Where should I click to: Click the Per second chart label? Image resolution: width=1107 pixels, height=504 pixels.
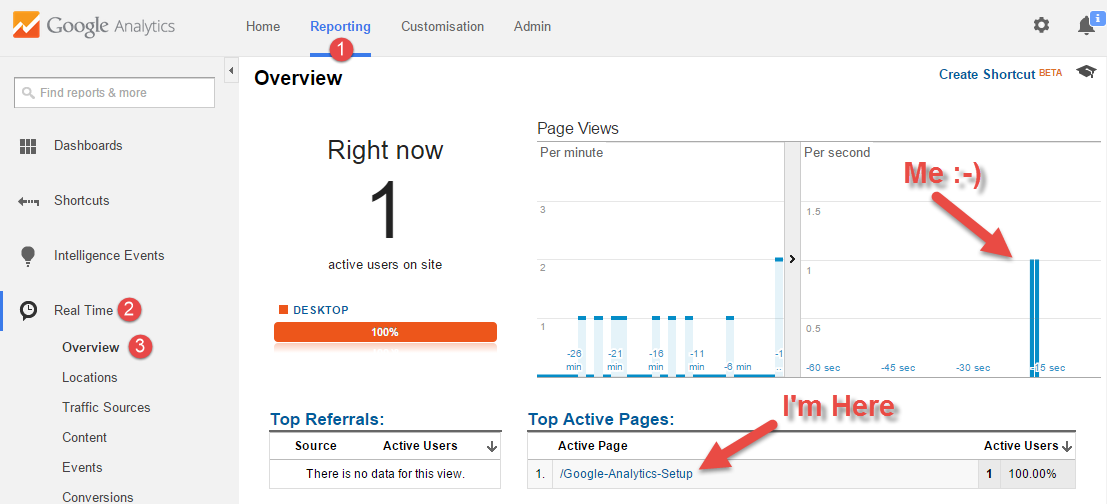837,152
